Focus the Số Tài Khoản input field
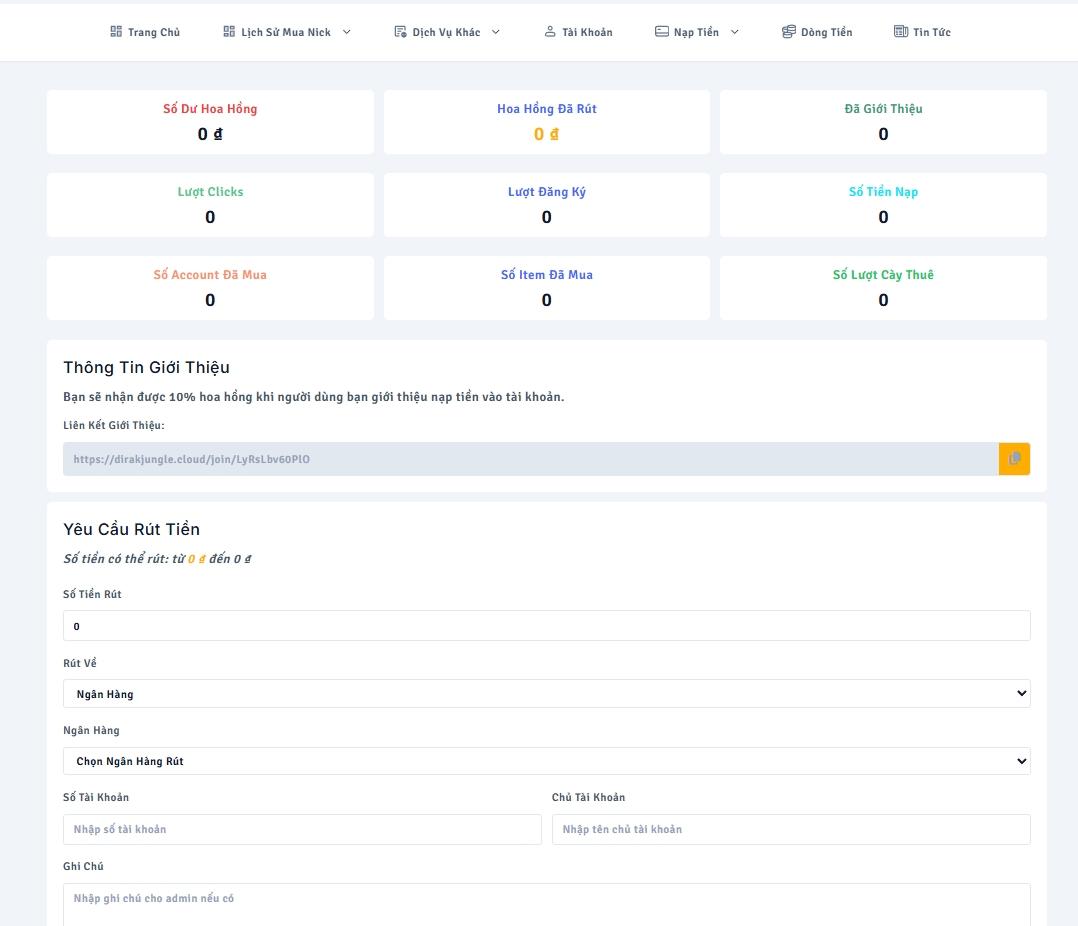1078x926 pixels. [302, 829]
